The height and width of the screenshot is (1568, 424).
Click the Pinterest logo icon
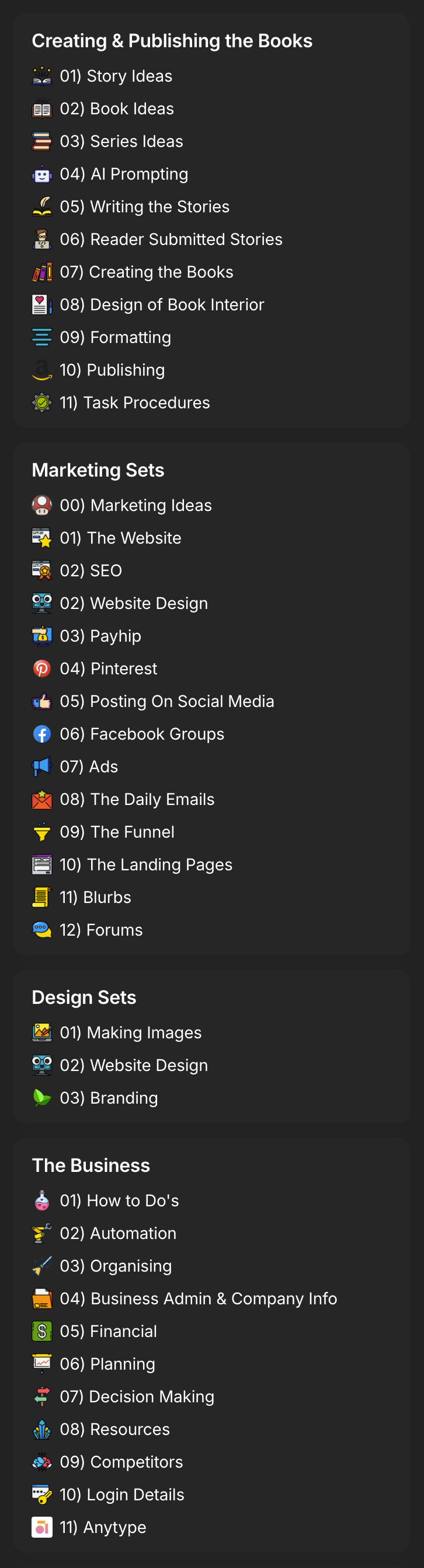[x=41, y=668]
